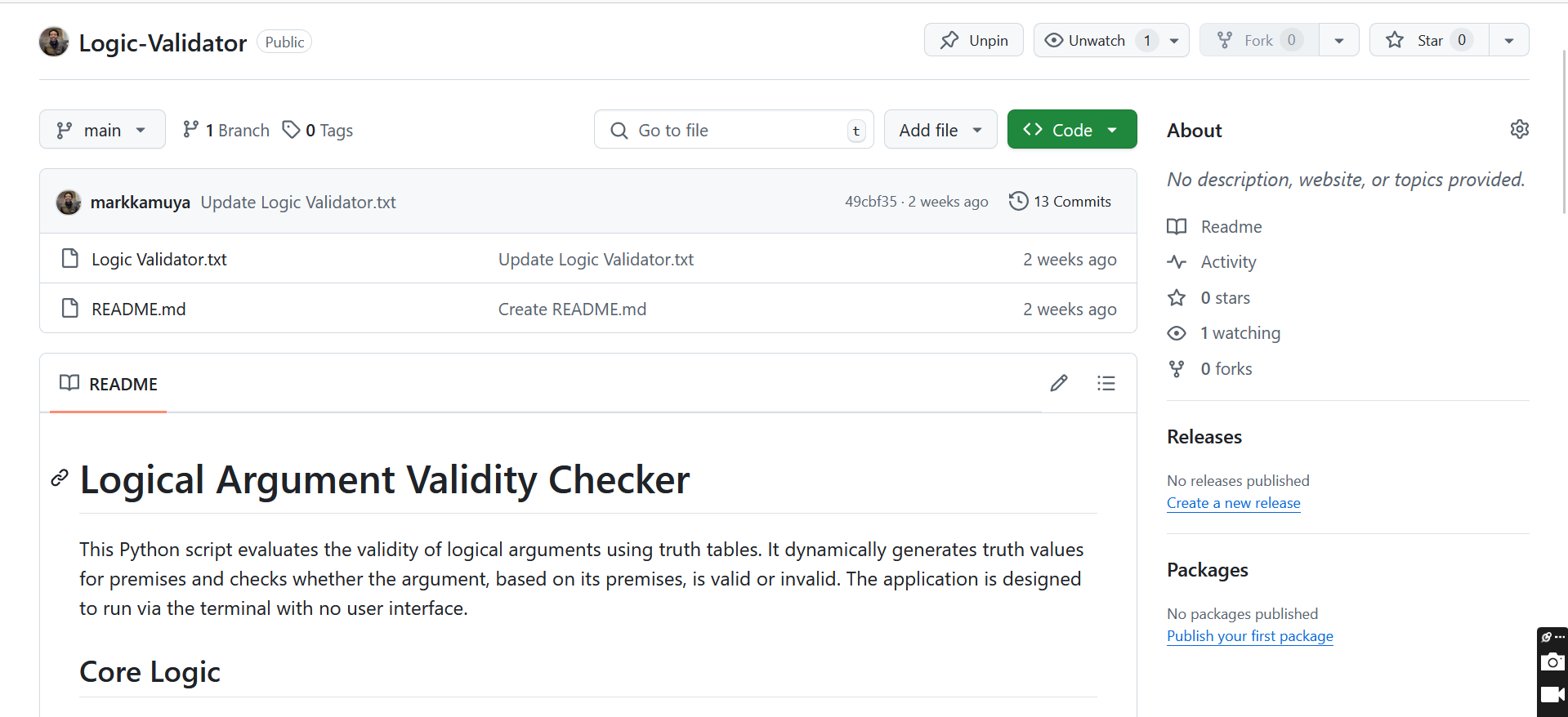Select the README tab
This screenshot has height=717, width=1568.
click(109, 384)
